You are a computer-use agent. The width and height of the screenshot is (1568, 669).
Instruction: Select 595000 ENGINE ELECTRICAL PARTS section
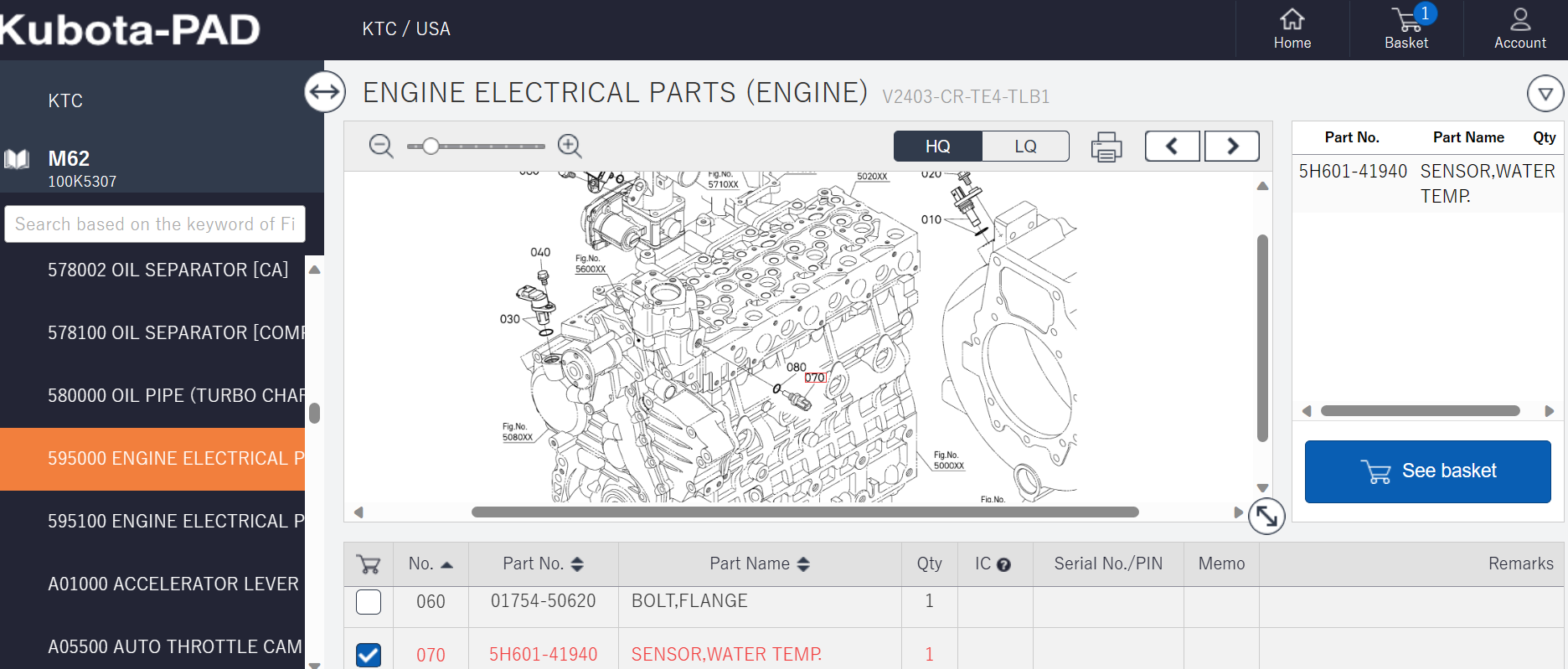[152, 459]
